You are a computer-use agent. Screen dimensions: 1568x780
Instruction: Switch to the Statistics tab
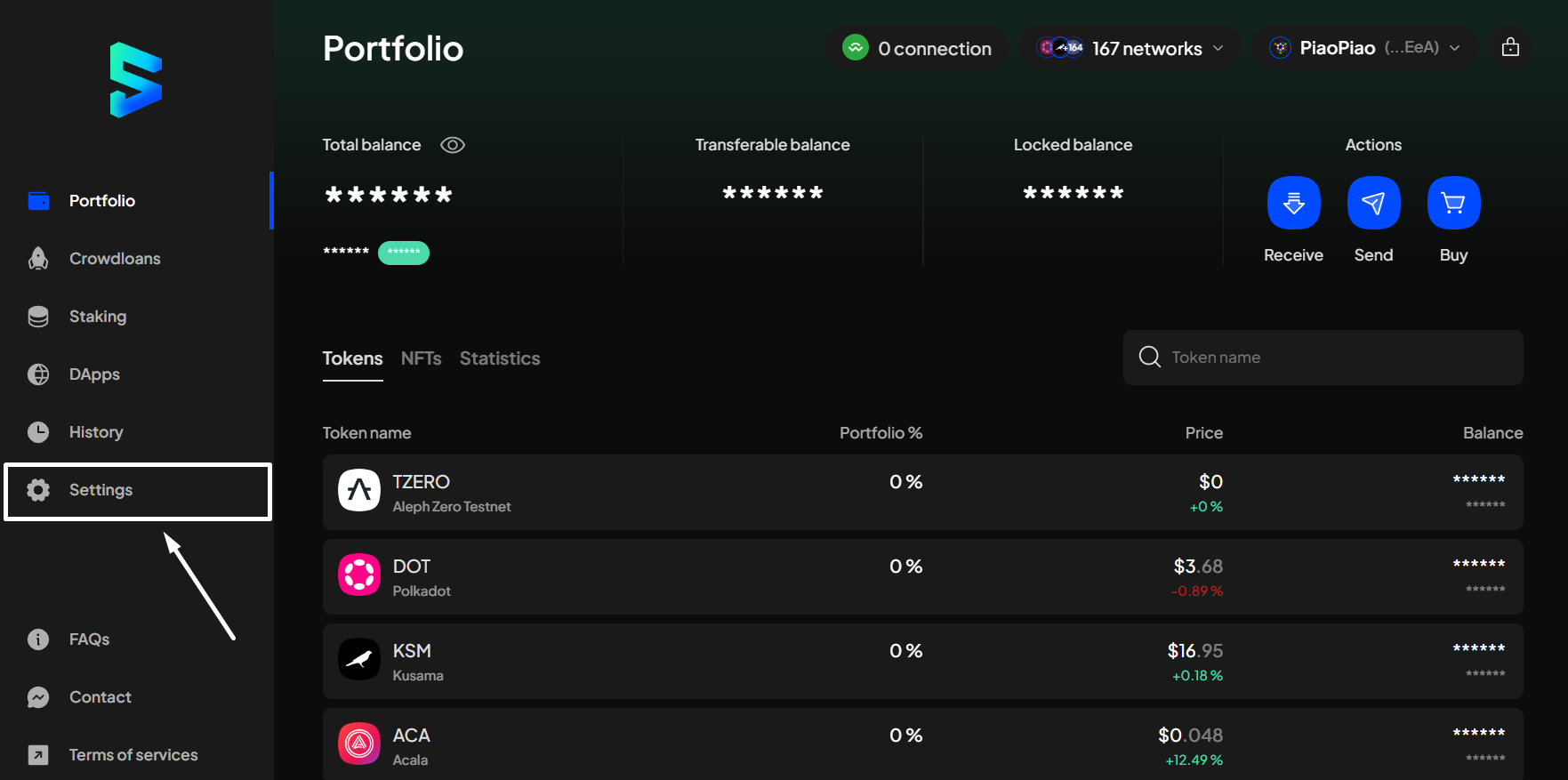500,358
